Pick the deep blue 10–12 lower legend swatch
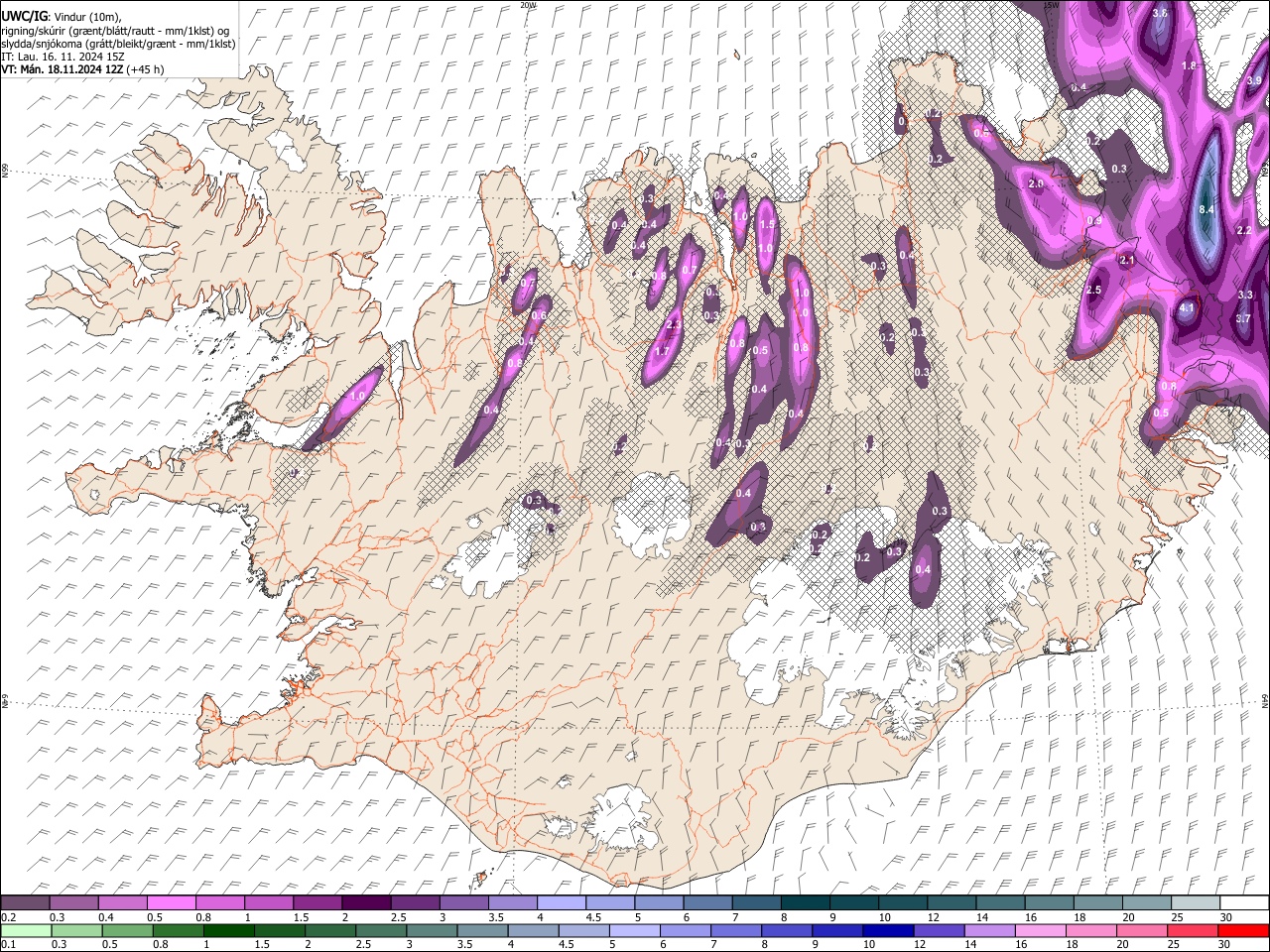 (x=887, y=930)
